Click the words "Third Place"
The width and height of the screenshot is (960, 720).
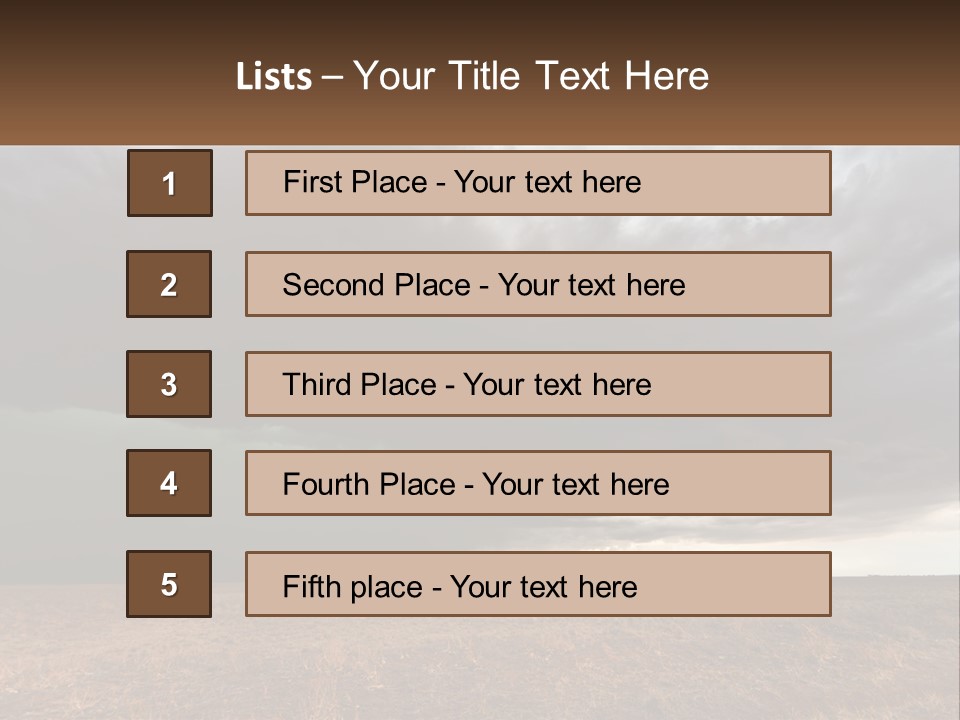click(359, 385)
